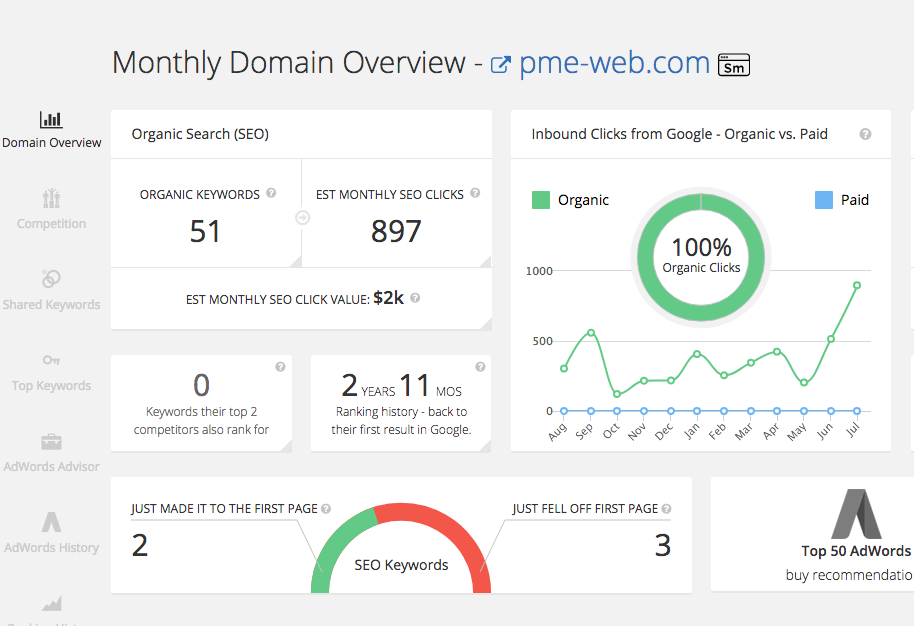Select AdWords History menu label
Screen dimensions: 914x626
(x=51, y=548)
